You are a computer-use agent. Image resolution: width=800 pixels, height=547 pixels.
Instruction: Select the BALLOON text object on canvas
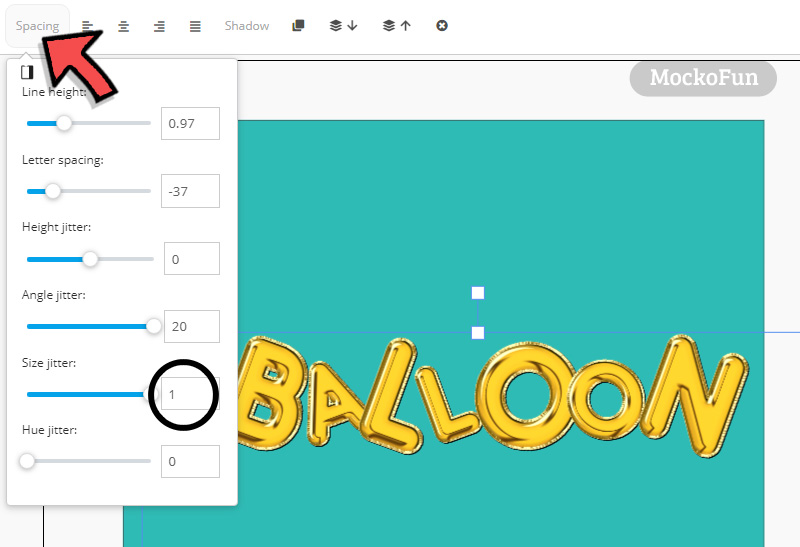[x=492, y=396]
